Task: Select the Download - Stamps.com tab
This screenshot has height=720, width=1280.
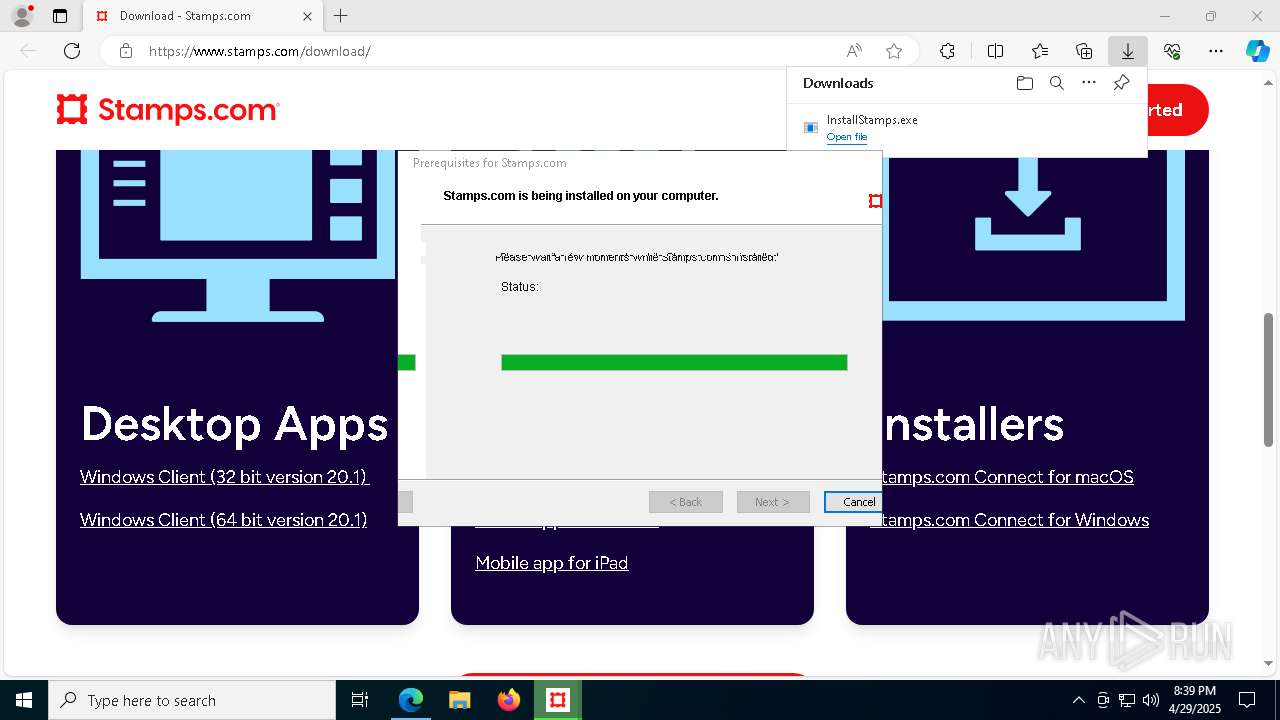Action: pos(203,16)
